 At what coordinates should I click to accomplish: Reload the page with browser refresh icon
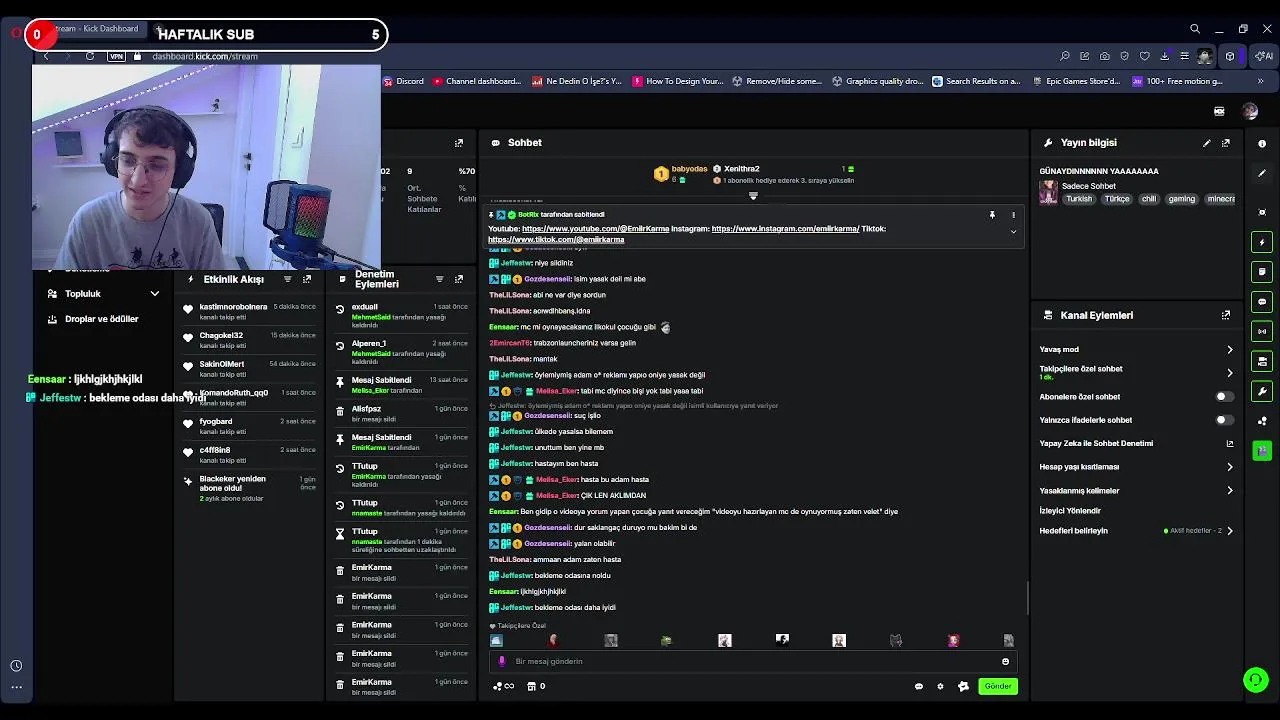90,56
